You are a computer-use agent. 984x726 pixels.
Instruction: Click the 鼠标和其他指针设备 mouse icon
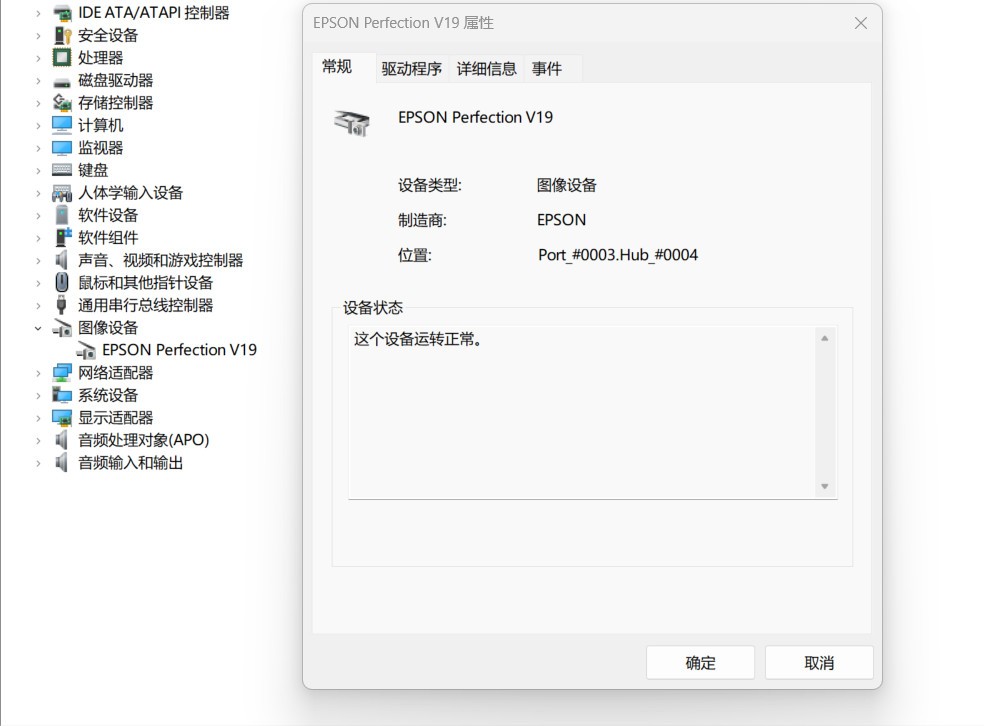pos(62,282)
